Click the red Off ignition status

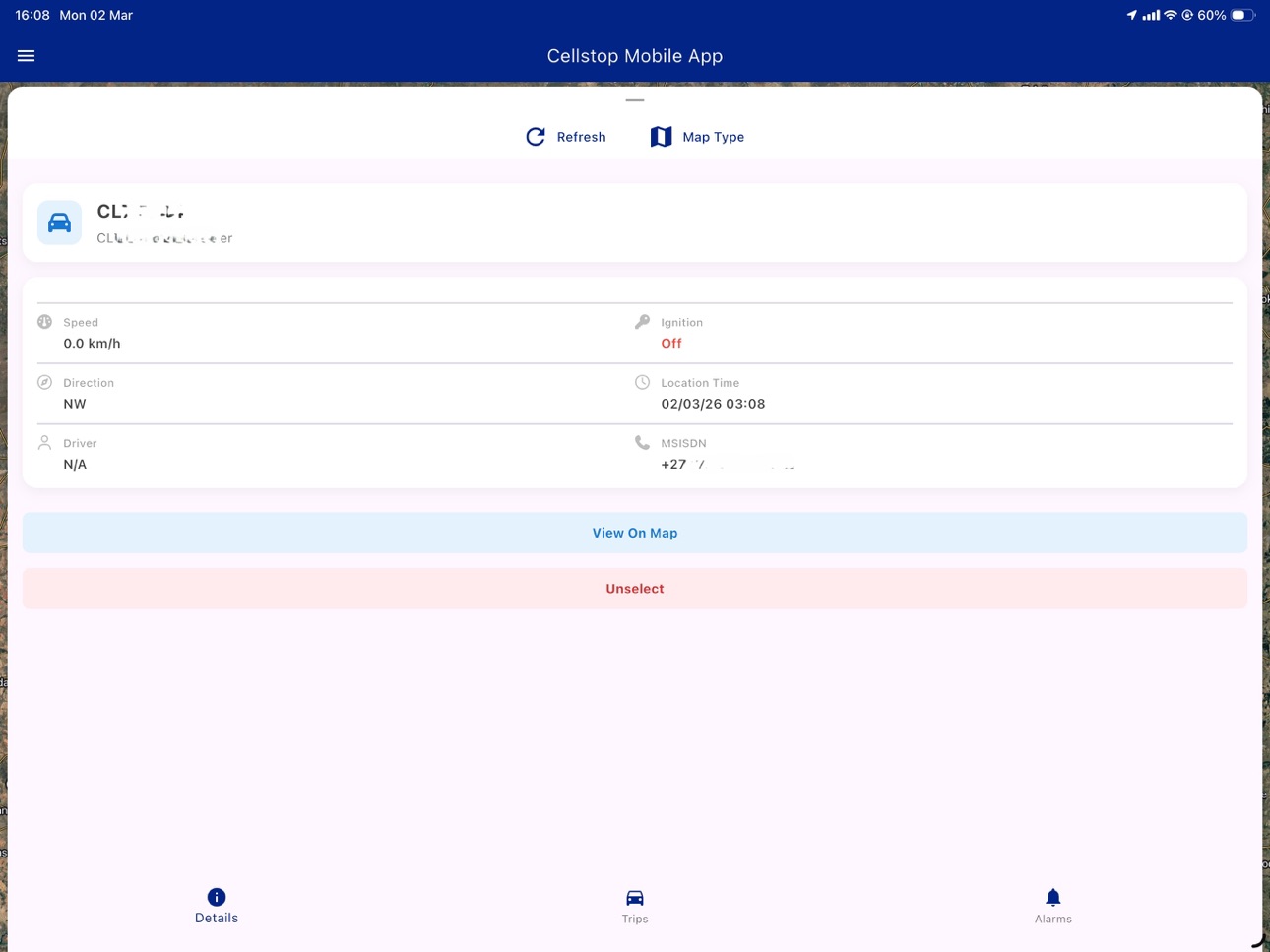tap(671, 344)
